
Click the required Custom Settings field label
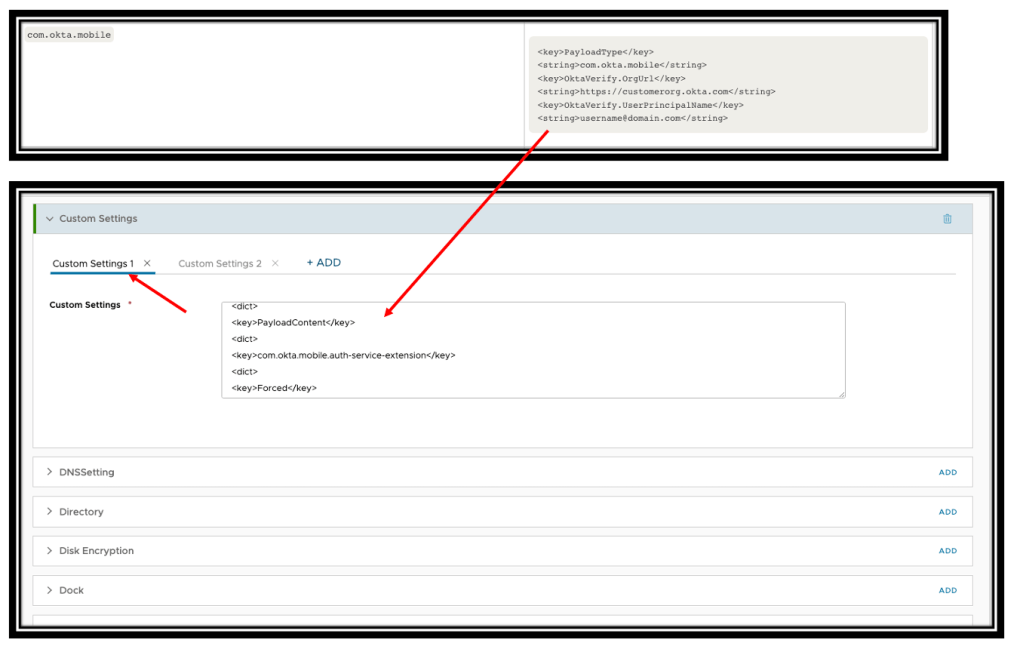tap(85, 305)
